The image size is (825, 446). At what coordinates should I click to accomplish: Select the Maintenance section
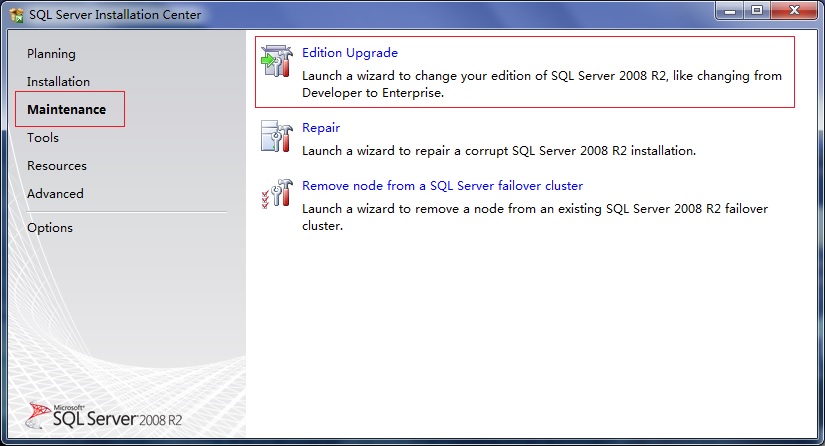pos(67,109)
